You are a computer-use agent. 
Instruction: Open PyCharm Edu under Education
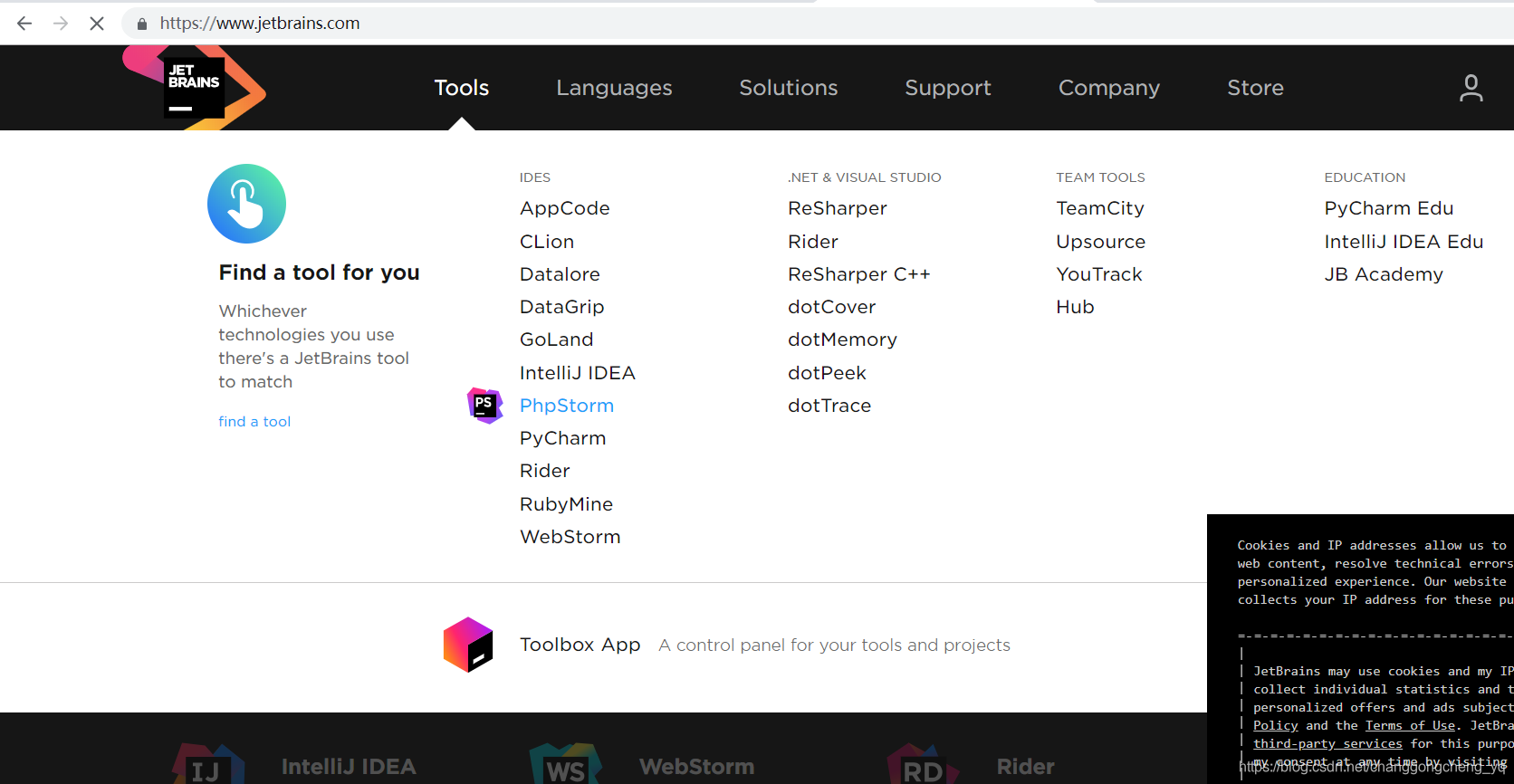pos(1389,208)
